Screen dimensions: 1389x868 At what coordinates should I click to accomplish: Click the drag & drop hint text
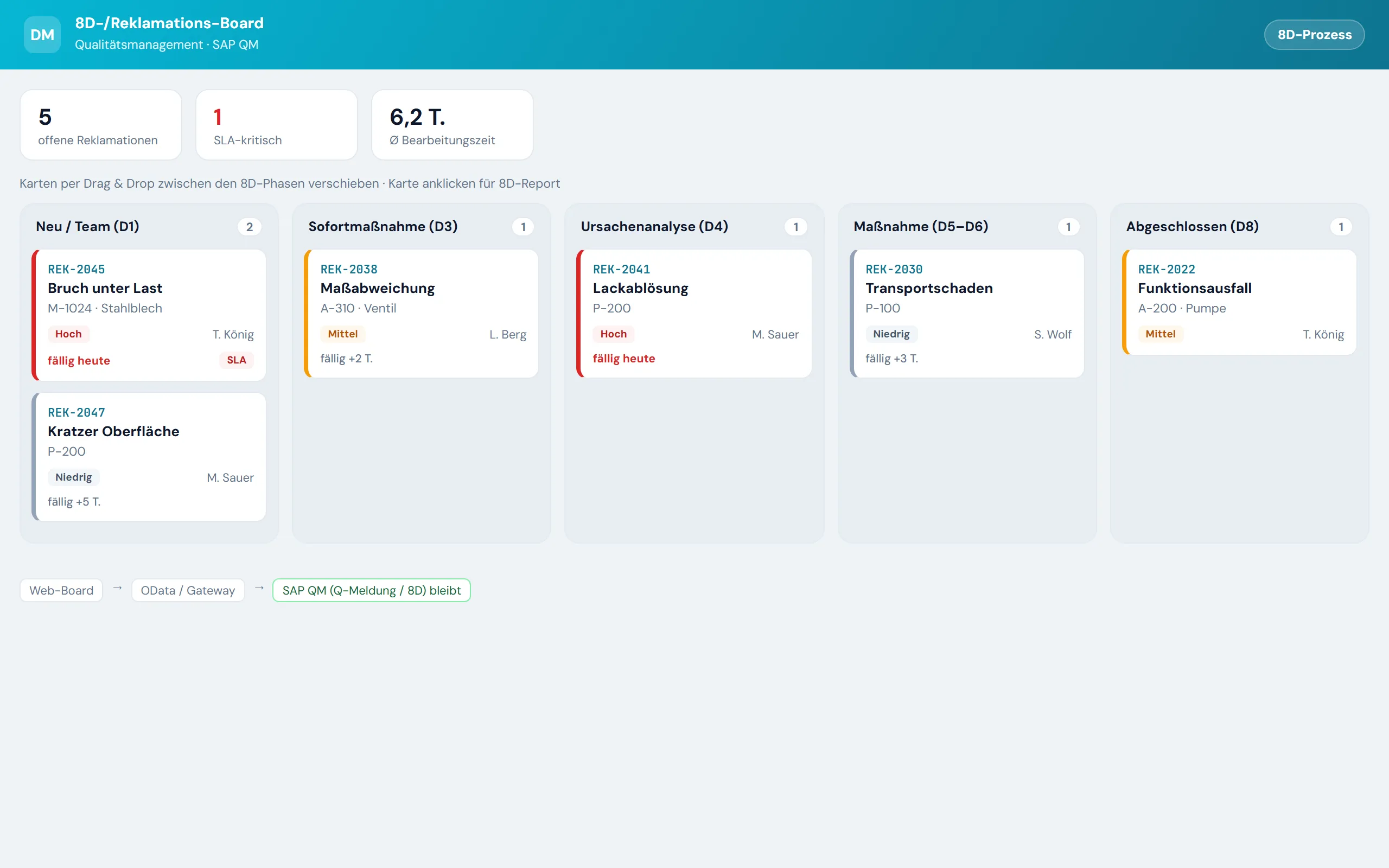point(290,183)
